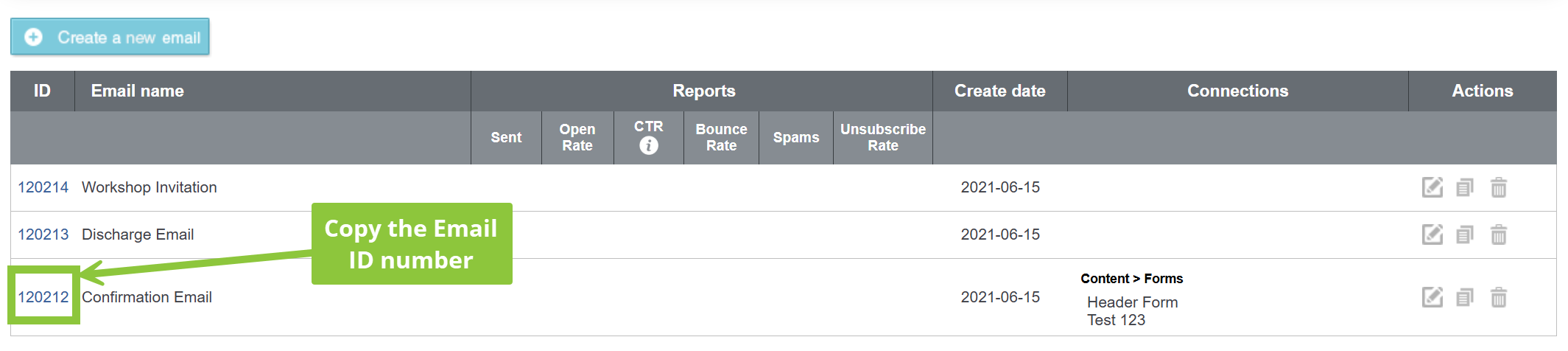Image resolution: width=1568 pixels, height=351 pixels.
Task: Click the Email name column header
Action: click(137, 91)
